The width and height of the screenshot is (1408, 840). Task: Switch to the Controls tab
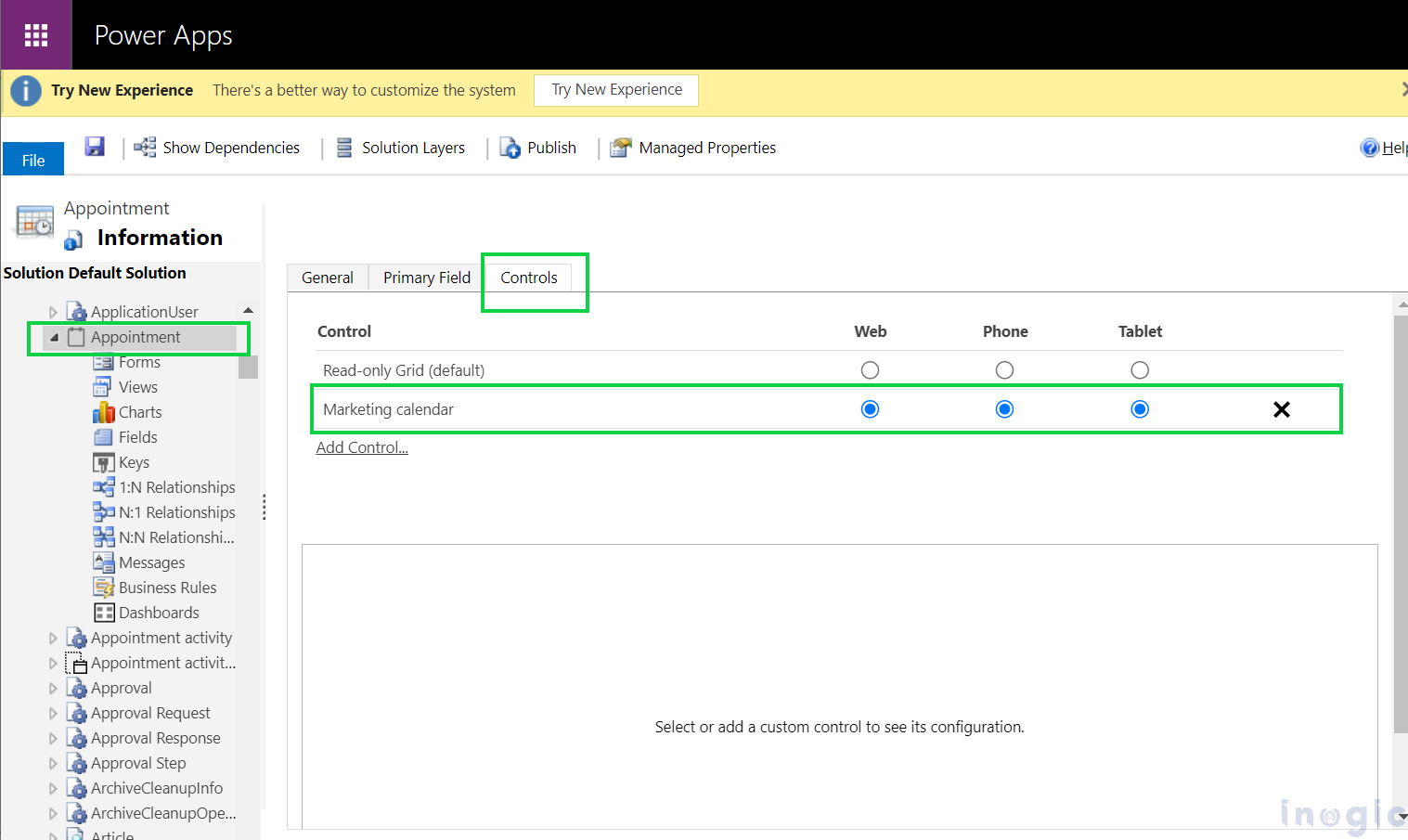tap(529, 278)
